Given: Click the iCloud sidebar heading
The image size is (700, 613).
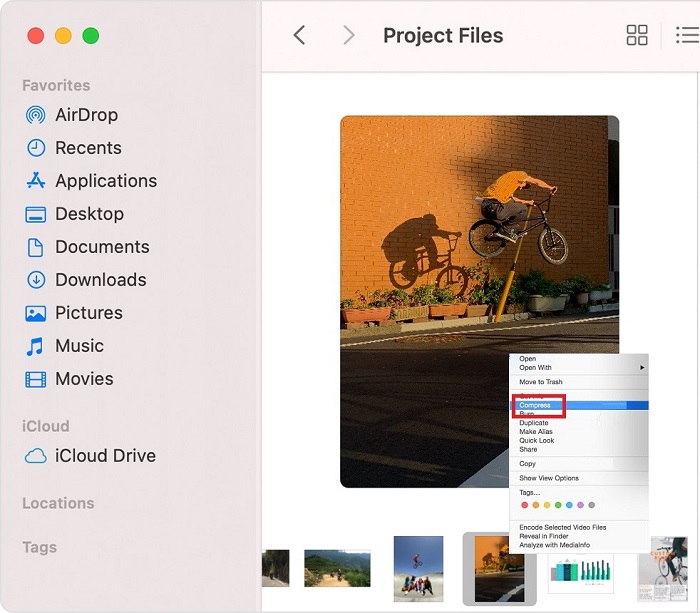Looking at the screenshot, I should pyautogui.click(x=46, y=426).
